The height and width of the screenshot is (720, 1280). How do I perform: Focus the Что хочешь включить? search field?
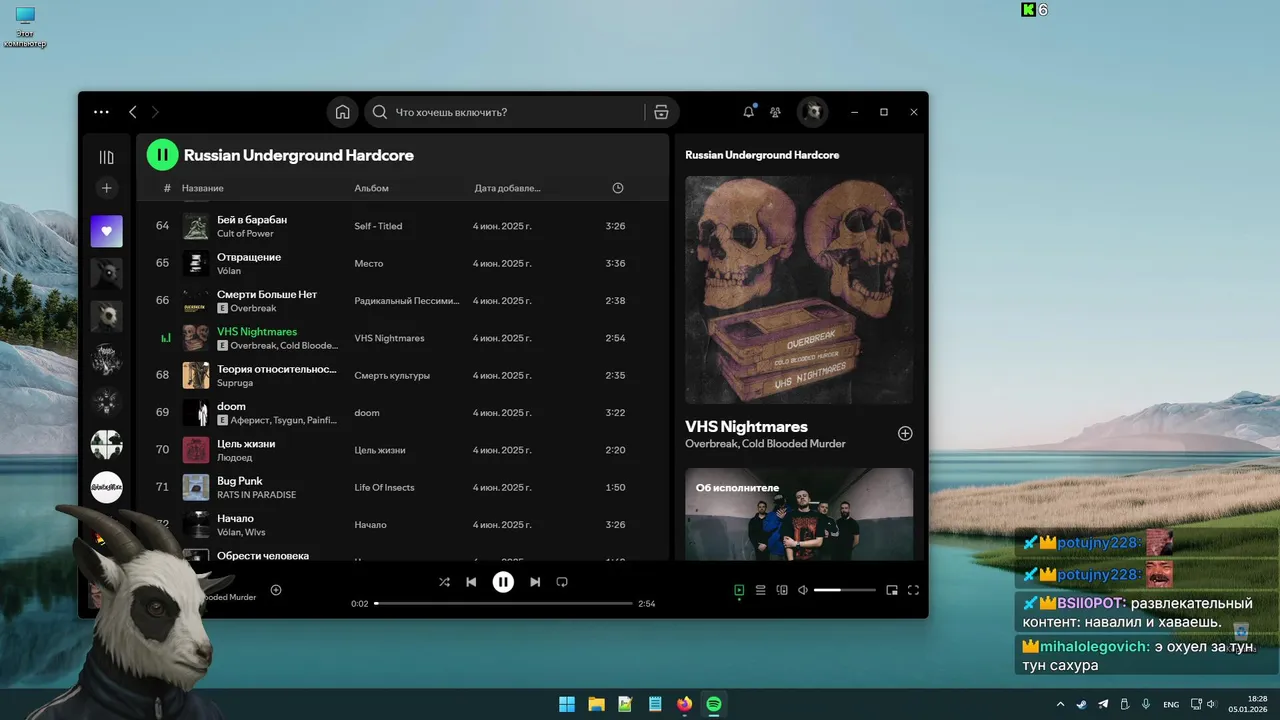(x=518, y=112)
